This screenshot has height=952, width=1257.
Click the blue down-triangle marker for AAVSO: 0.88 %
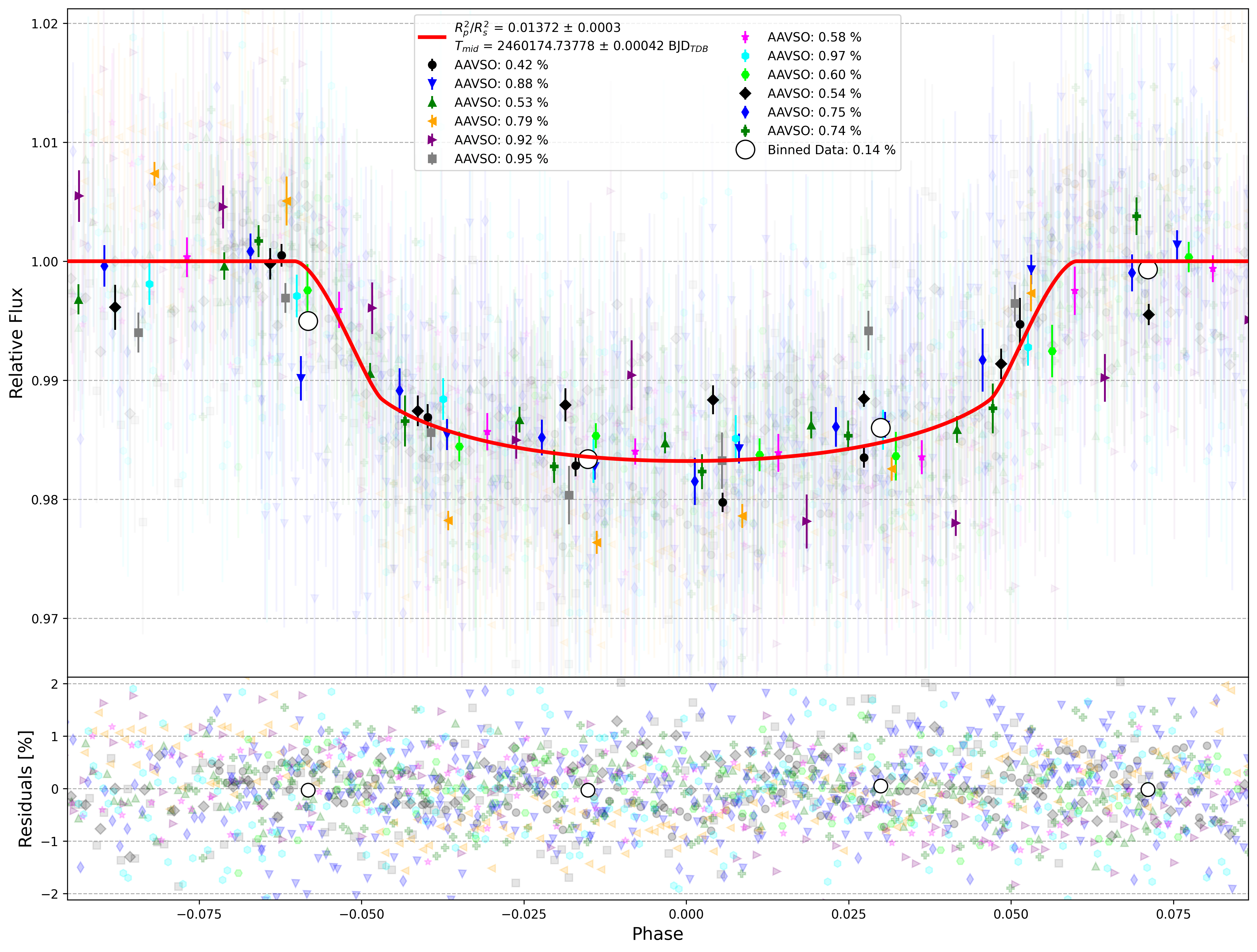point(432,84)
